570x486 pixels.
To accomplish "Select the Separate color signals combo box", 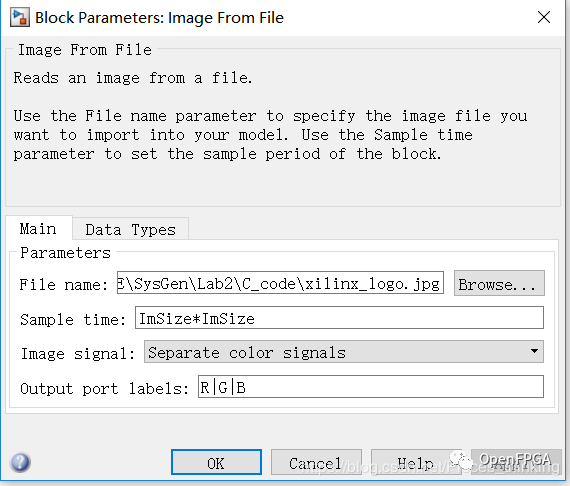I will point(344,352).
